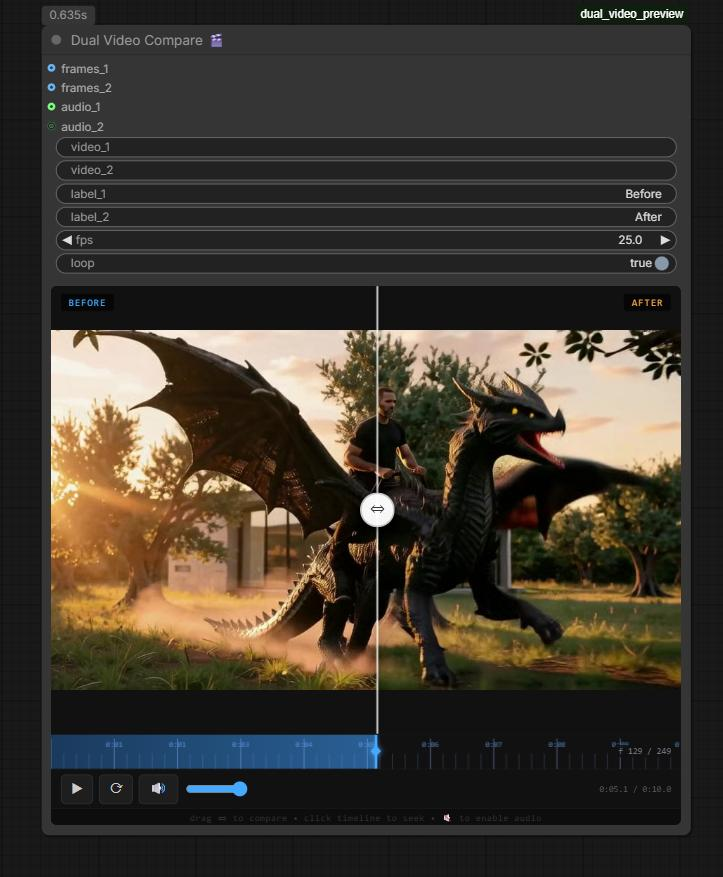Click the audio_2 connector dot

pos(51,126)
